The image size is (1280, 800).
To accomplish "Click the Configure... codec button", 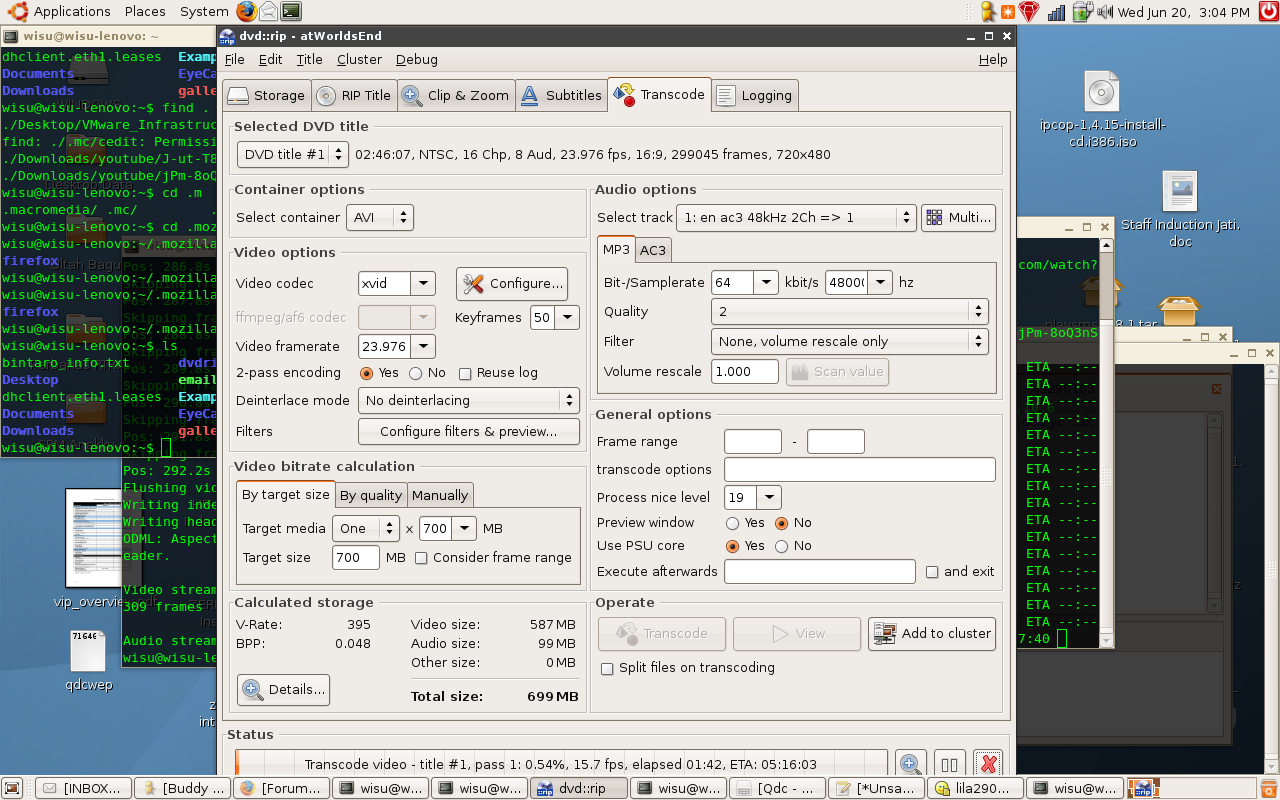I will [x=512, y=284].
